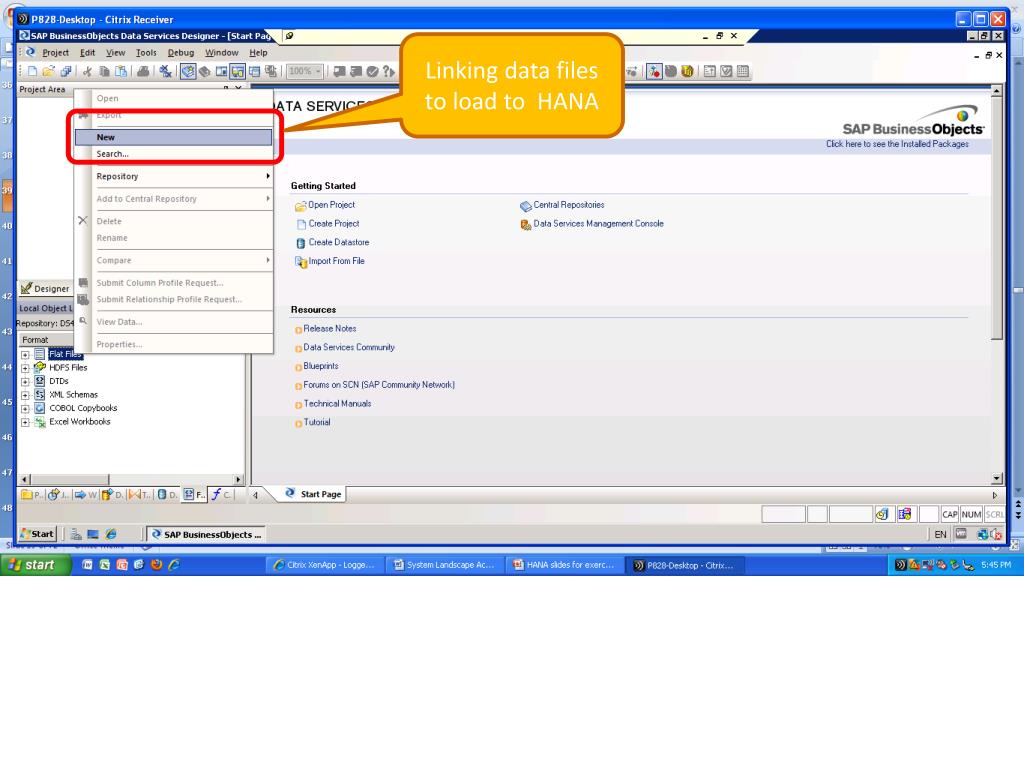1024x768 pixels.
Task: Open the Technical Manuals link
Action: [x=337, y=404]
